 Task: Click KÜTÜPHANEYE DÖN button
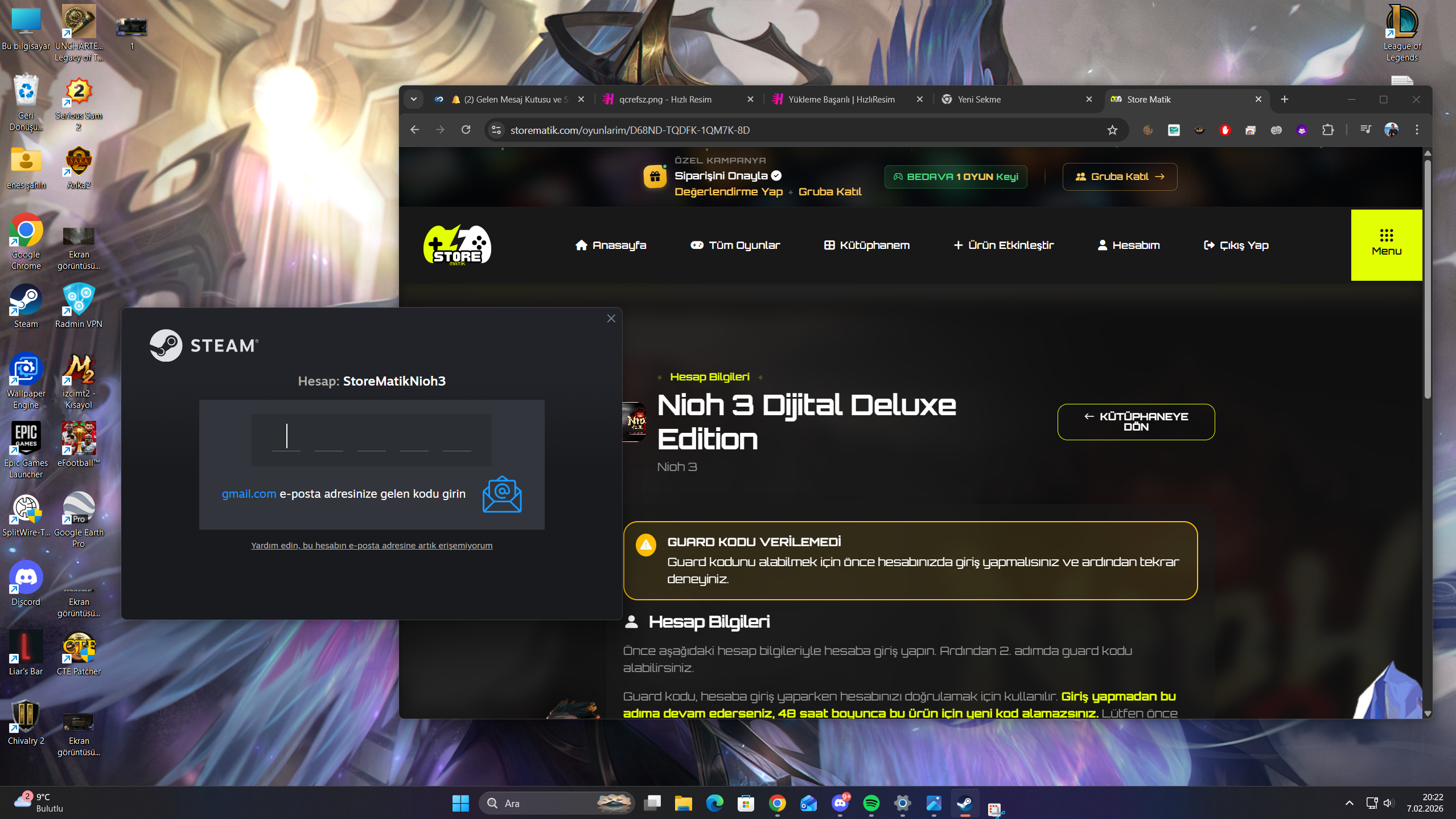pos(1136,421)
